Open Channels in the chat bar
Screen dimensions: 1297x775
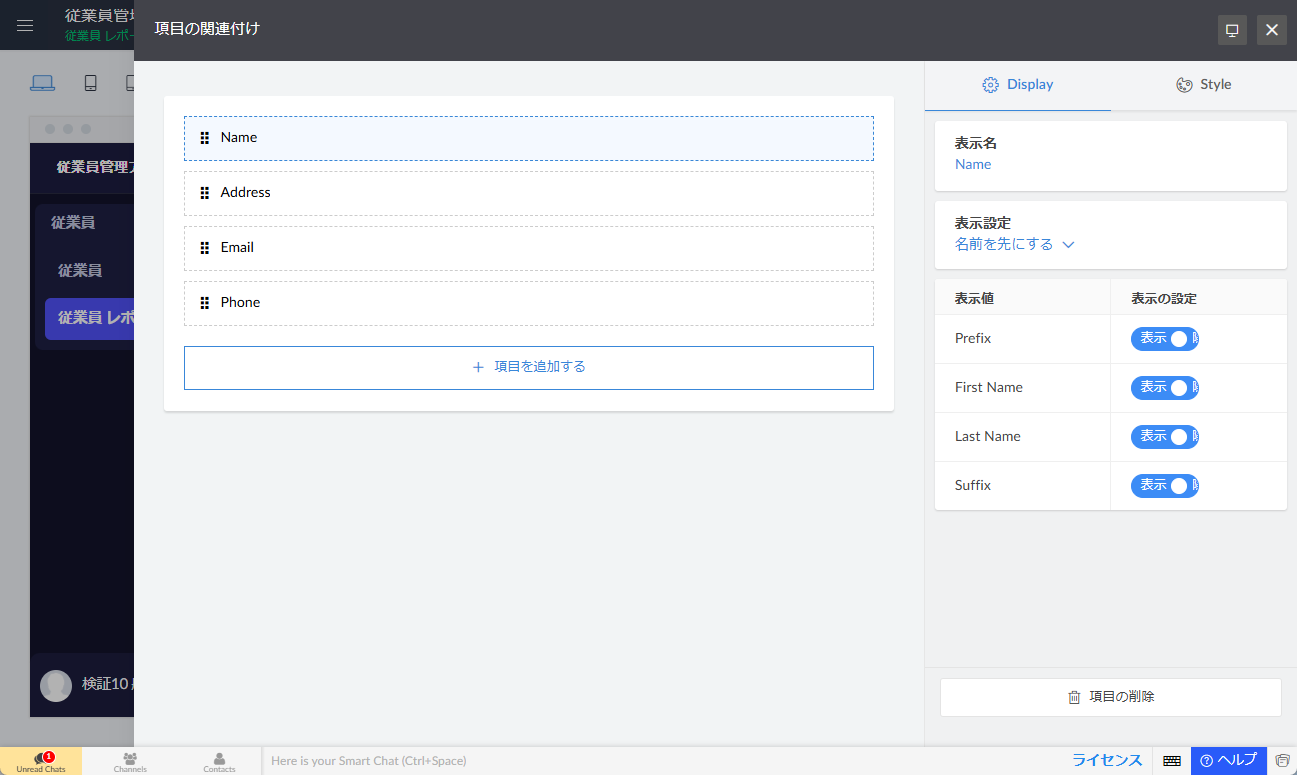(130, 761)
